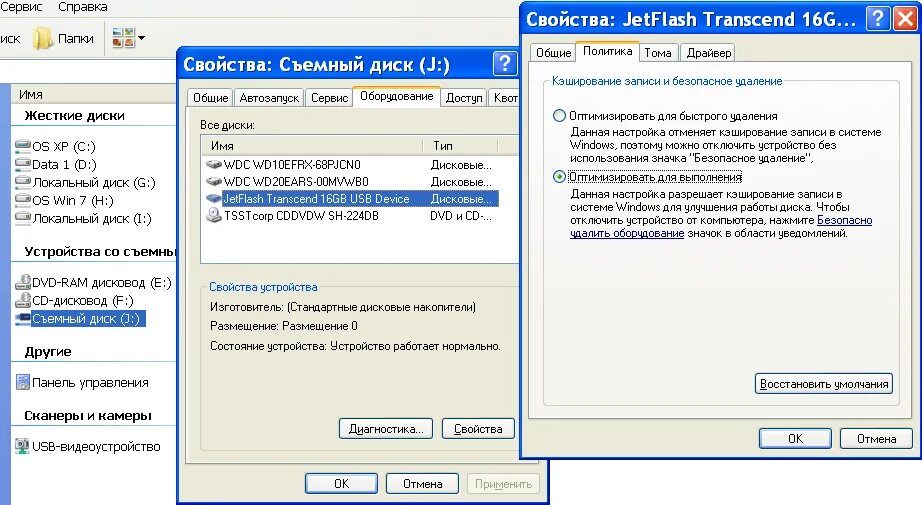The image size is (922, 505).
Task: Sort by Имя column in disks list
Action: (312, 145)
